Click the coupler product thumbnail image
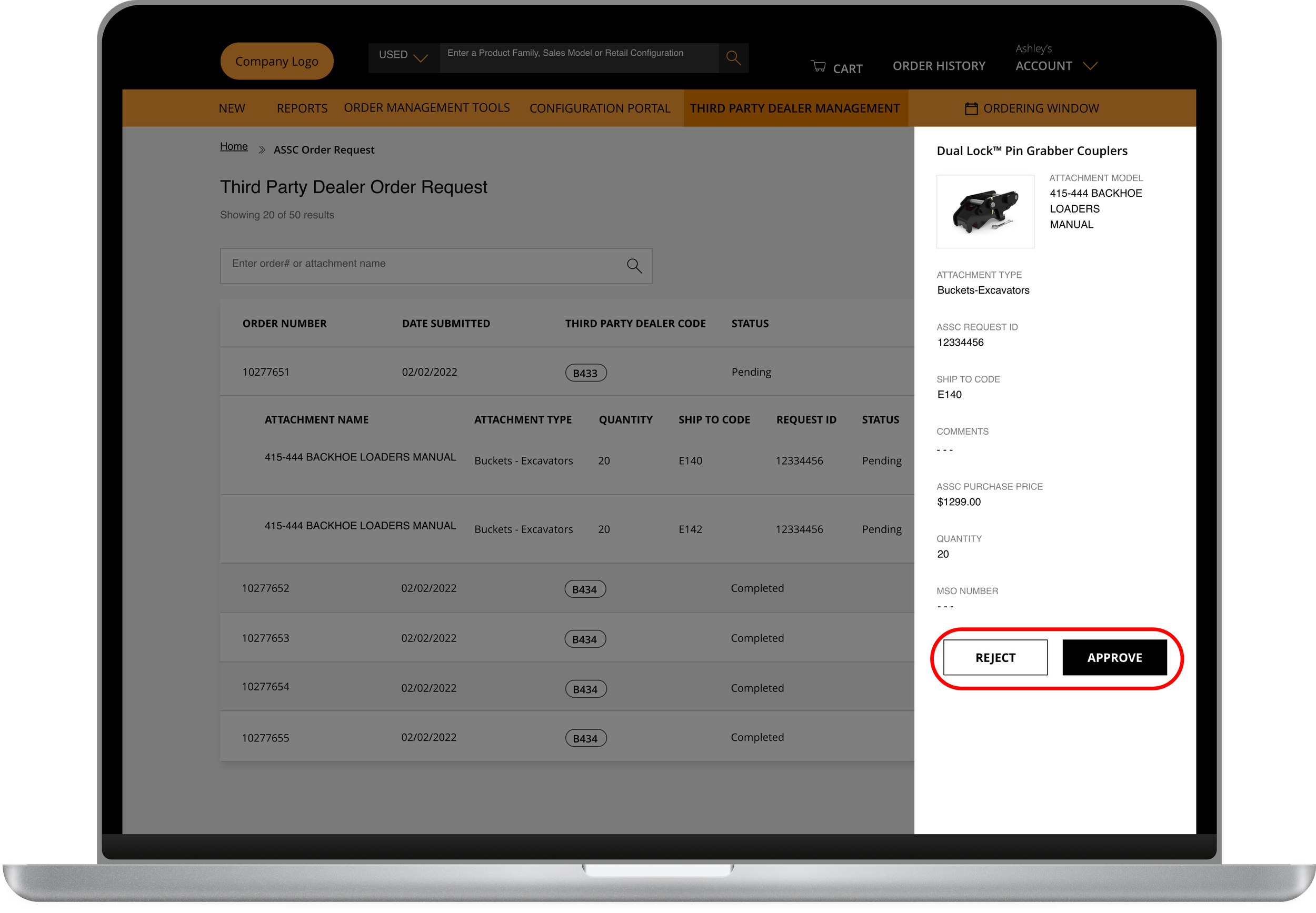This screenshot has height=913, width=1316. (985, 211)
